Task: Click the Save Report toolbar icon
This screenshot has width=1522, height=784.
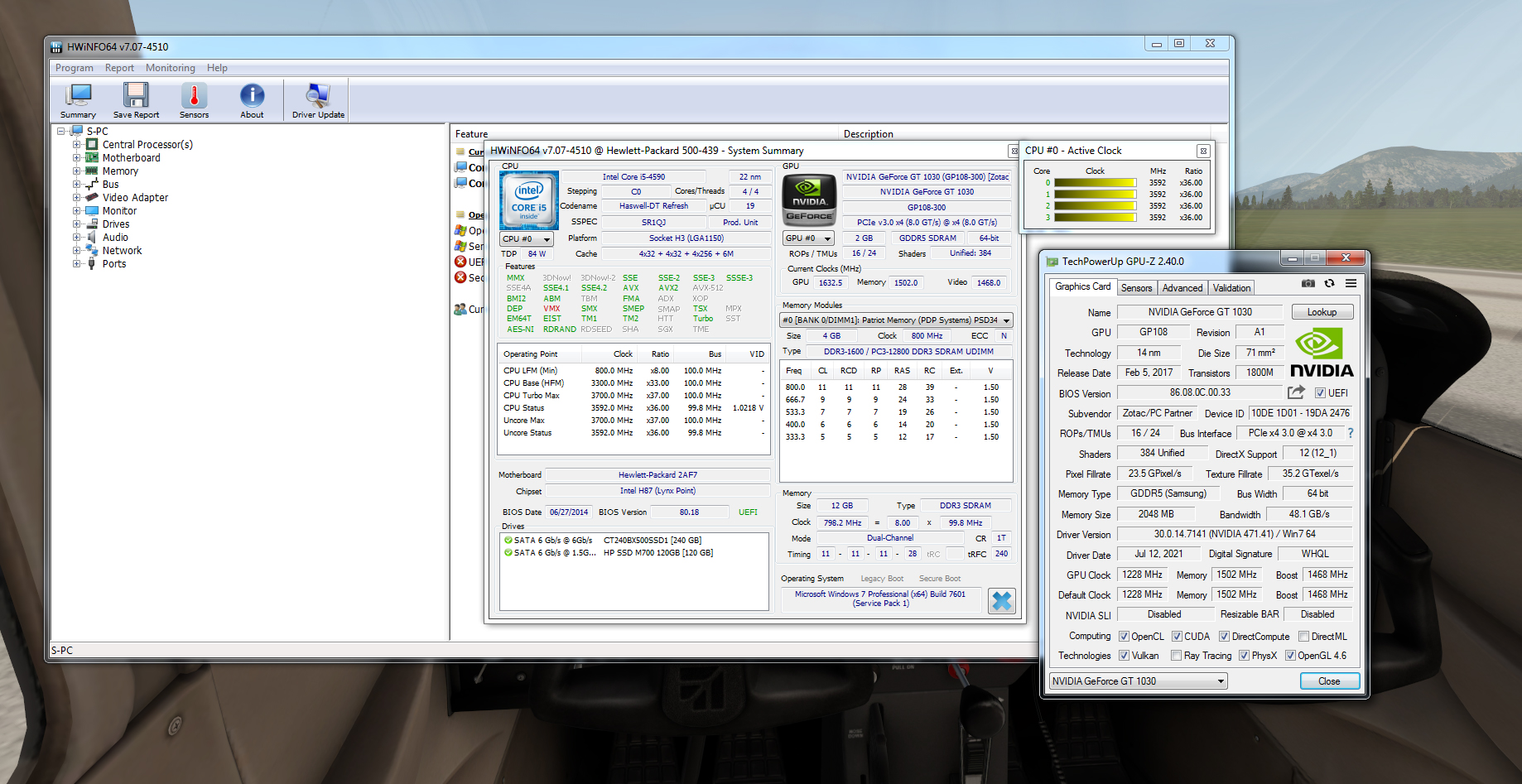Action: point(136,101)
